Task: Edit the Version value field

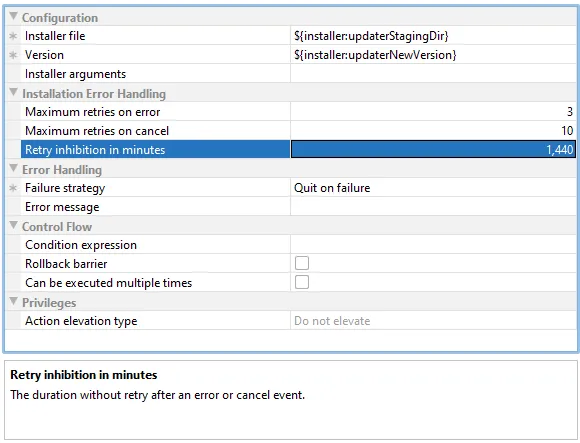Action: tap(433, 55)
